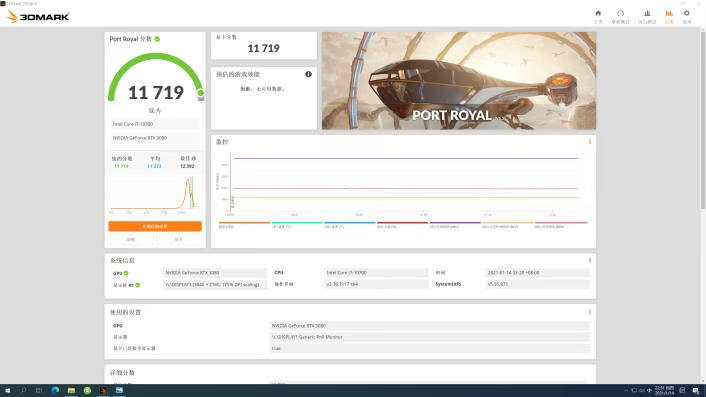
Task: Open the three-dot menu in the monitoring panel
Action: coord(590,142)
